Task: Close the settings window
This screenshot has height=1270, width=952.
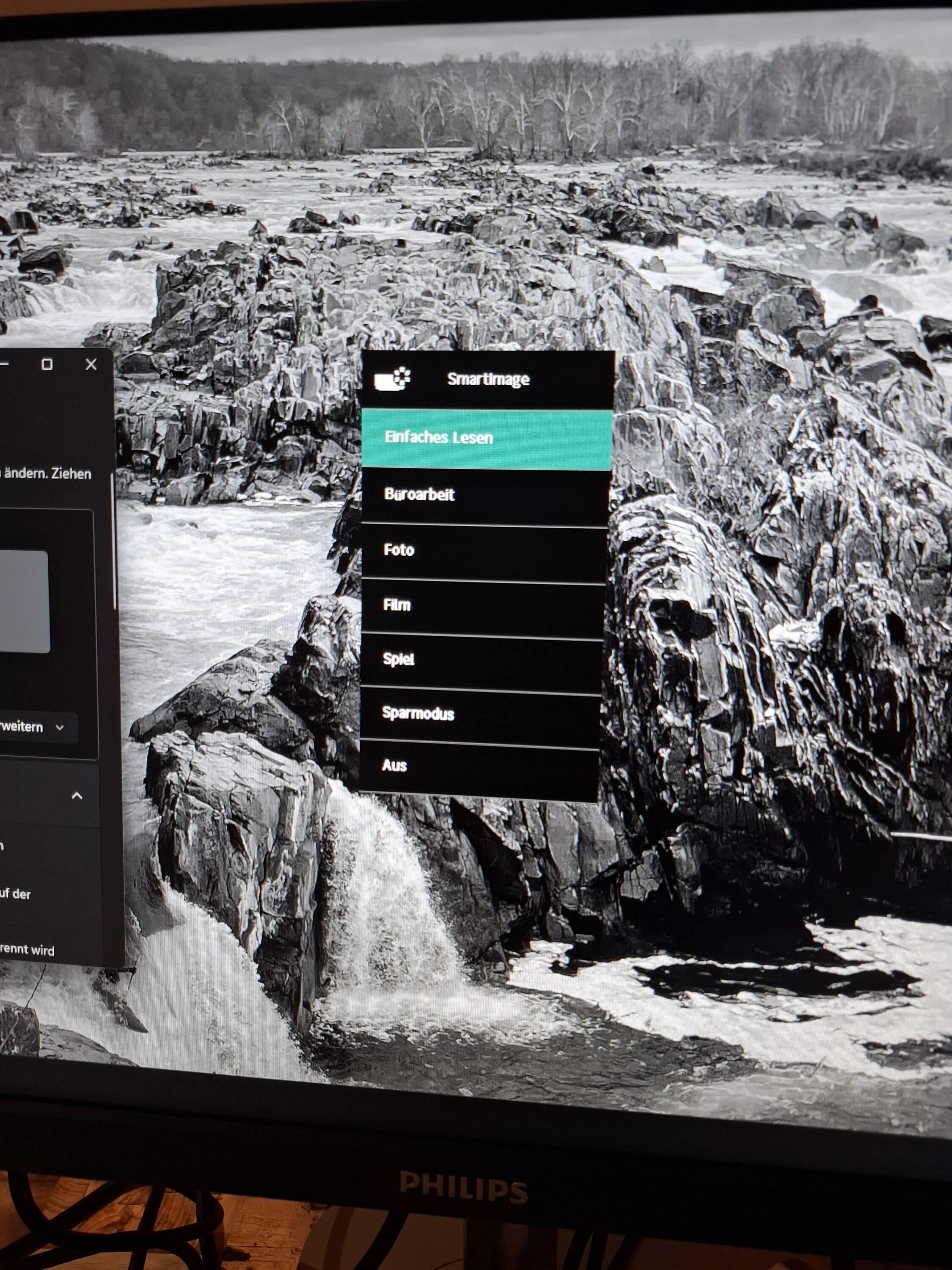Action: (x=91, y=364)
